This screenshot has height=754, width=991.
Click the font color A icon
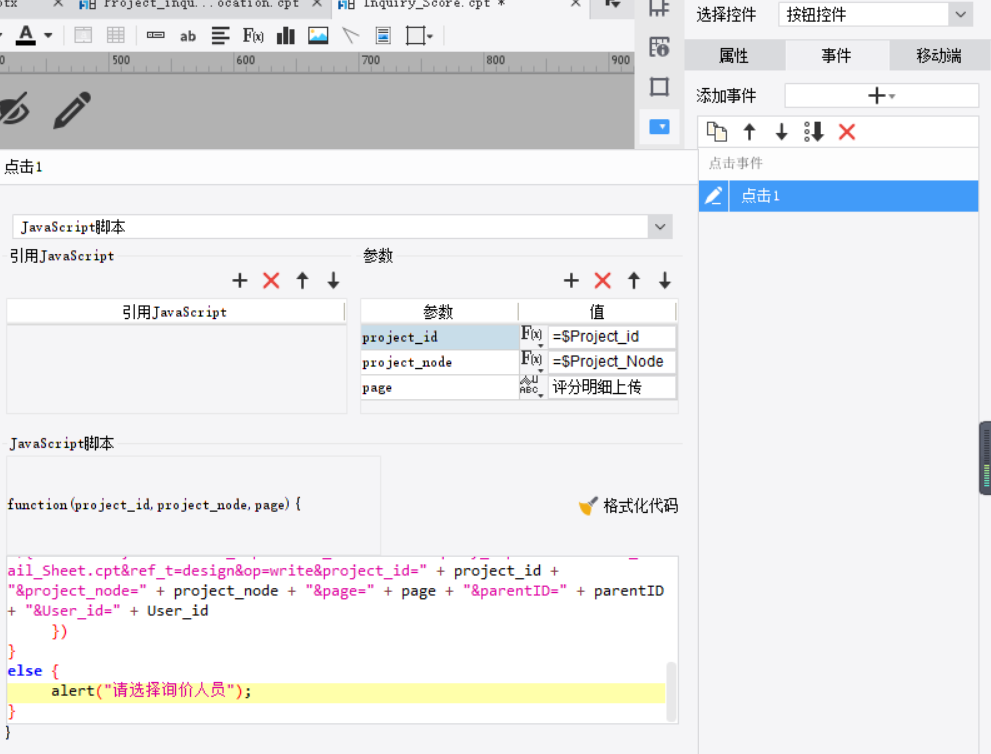pos(25,35)
